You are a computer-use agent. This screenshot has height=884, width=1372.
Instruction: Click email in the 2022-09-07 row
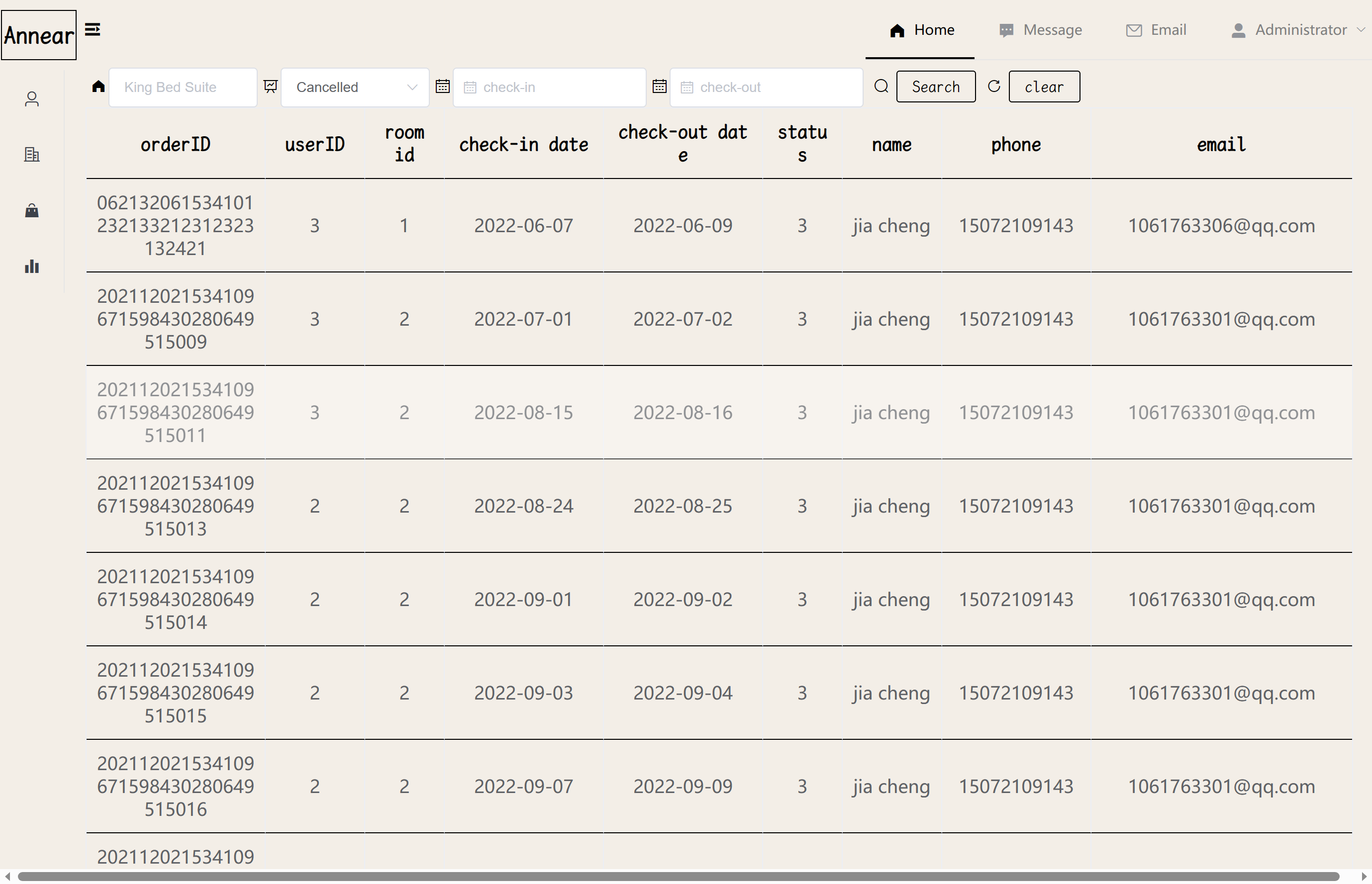point(1221,787)
